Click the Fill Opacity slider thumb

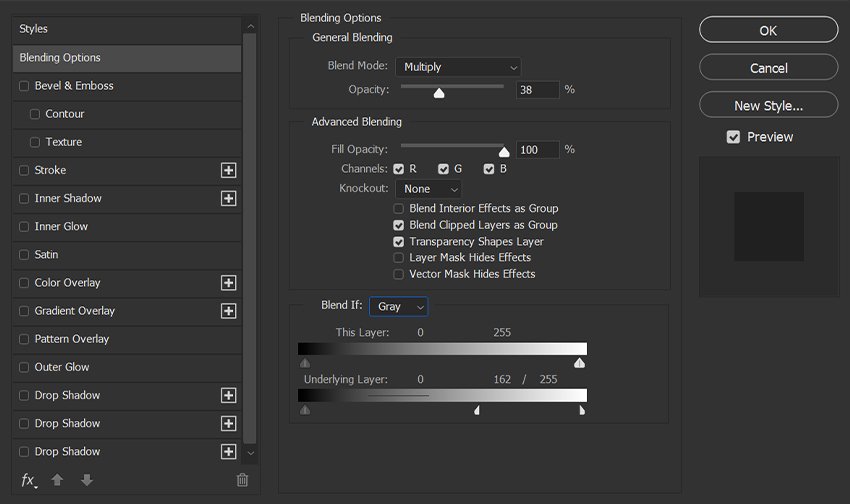(504, 152)
